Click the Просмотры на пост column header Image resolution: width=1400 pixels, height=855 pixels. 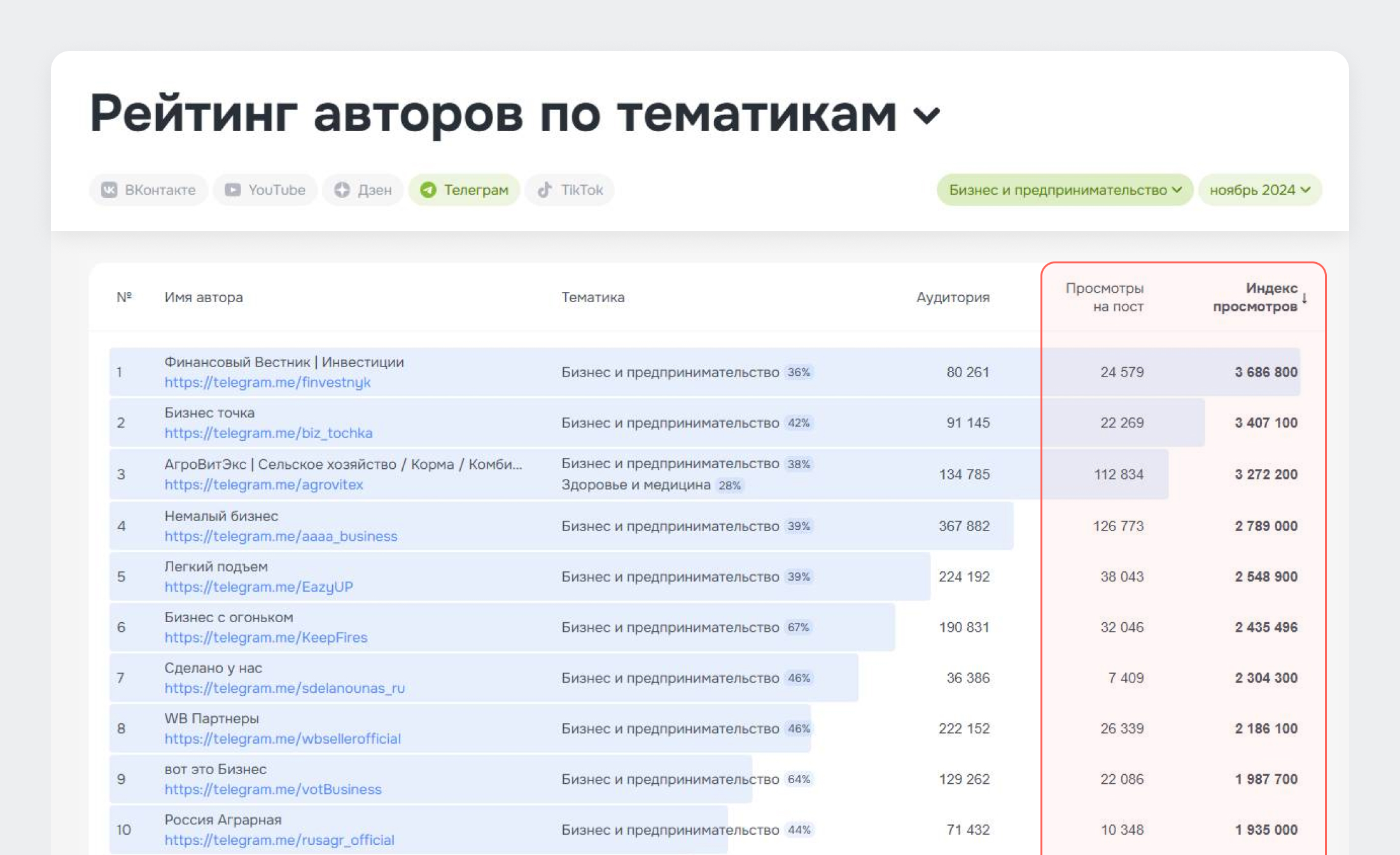(x=1105, y=297)
